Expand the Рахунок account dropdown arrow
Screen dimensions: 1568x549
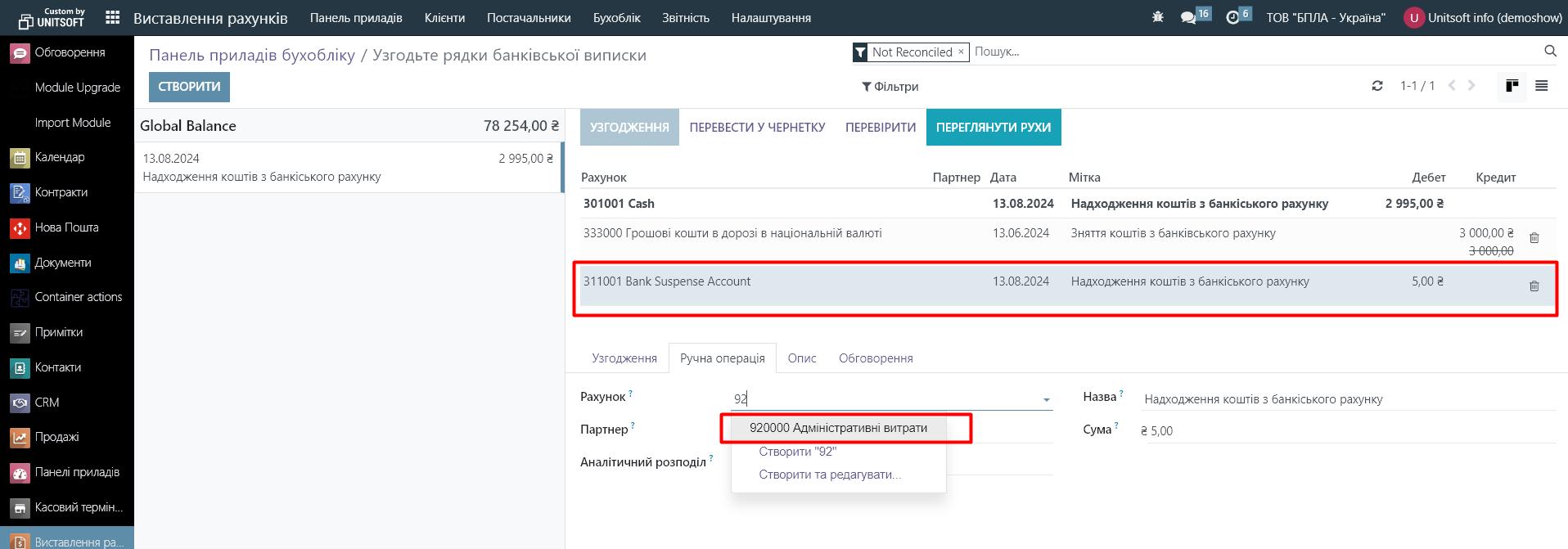(1046, 400)
